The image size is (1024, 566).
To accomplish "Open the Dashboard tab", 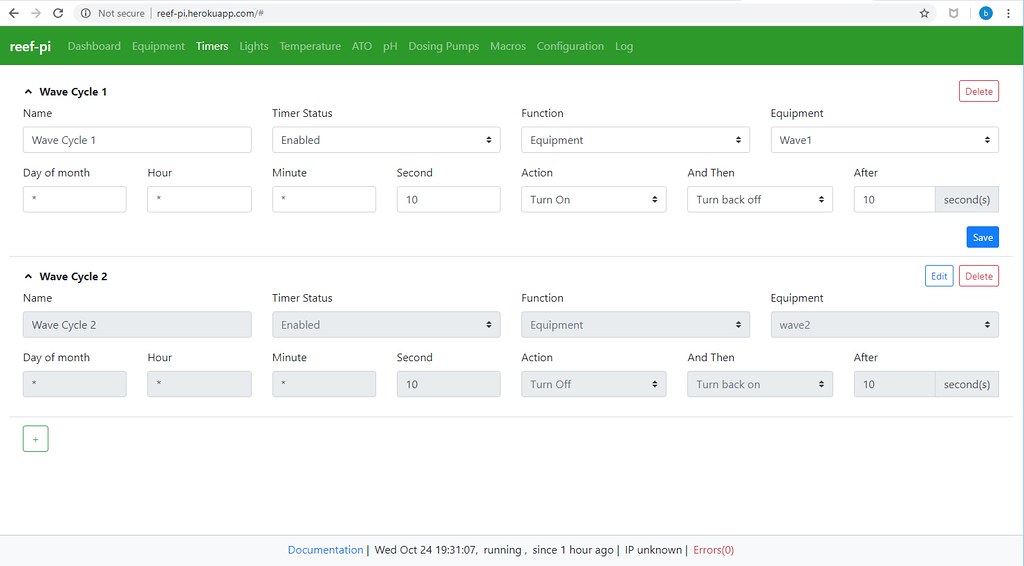I will (x=94, y=46).
